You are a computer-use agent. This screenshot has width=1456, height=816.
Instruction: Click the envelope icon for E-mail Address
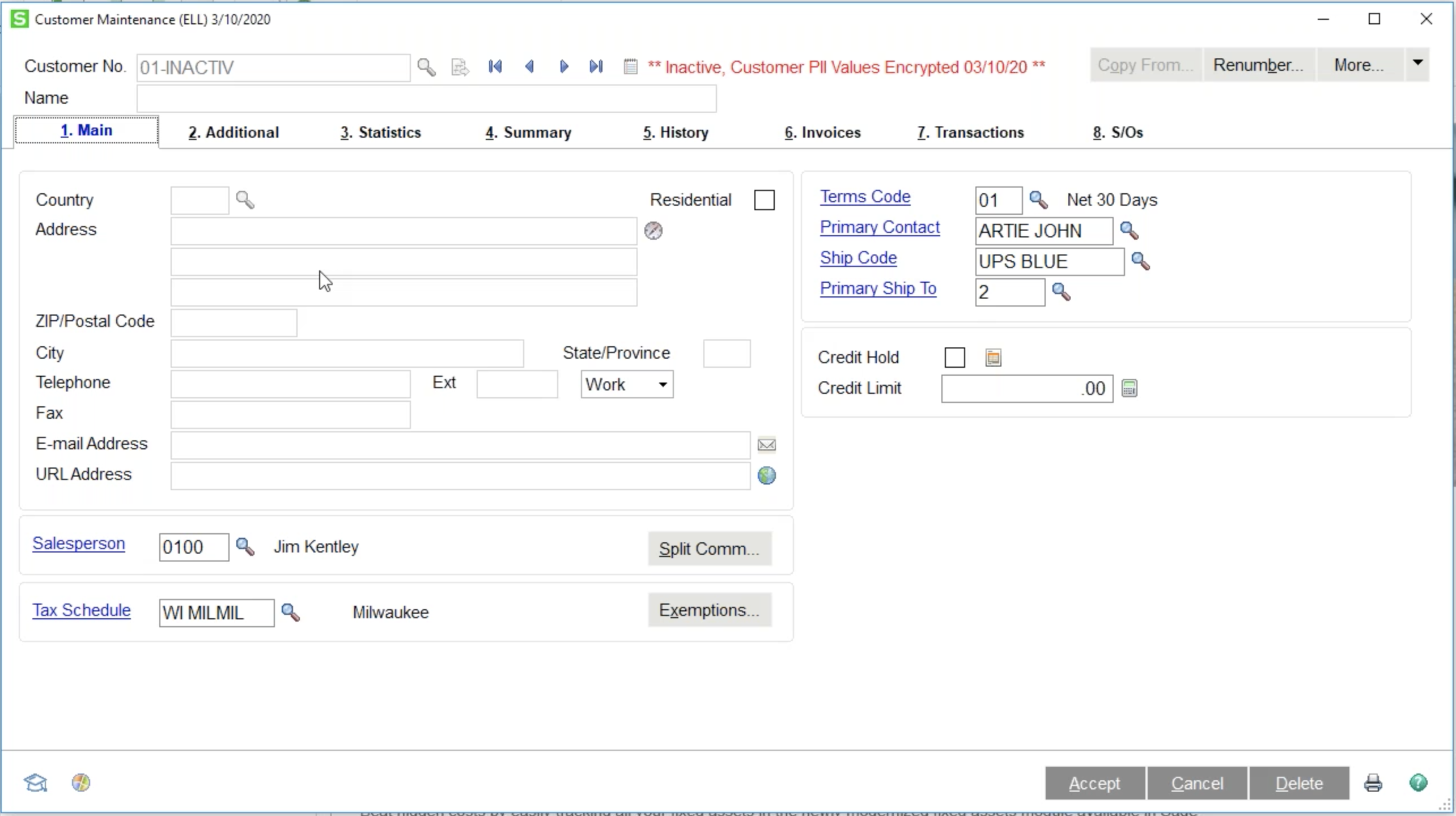pos(767,445)
